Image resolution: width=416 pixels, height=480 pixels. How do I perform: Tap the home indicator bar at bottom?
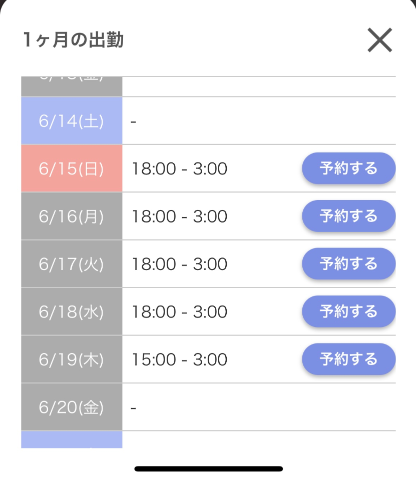[x=209, y=469]
